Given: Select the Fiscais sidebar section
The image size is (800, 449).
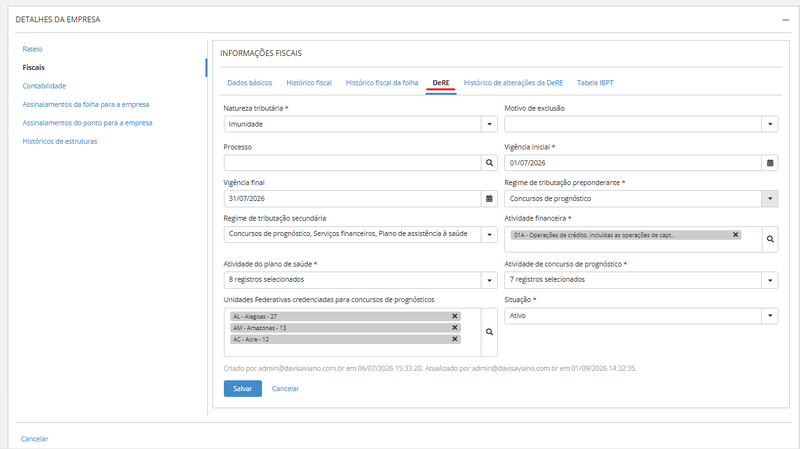Looking at the screenshot, I should click(34, 67).
